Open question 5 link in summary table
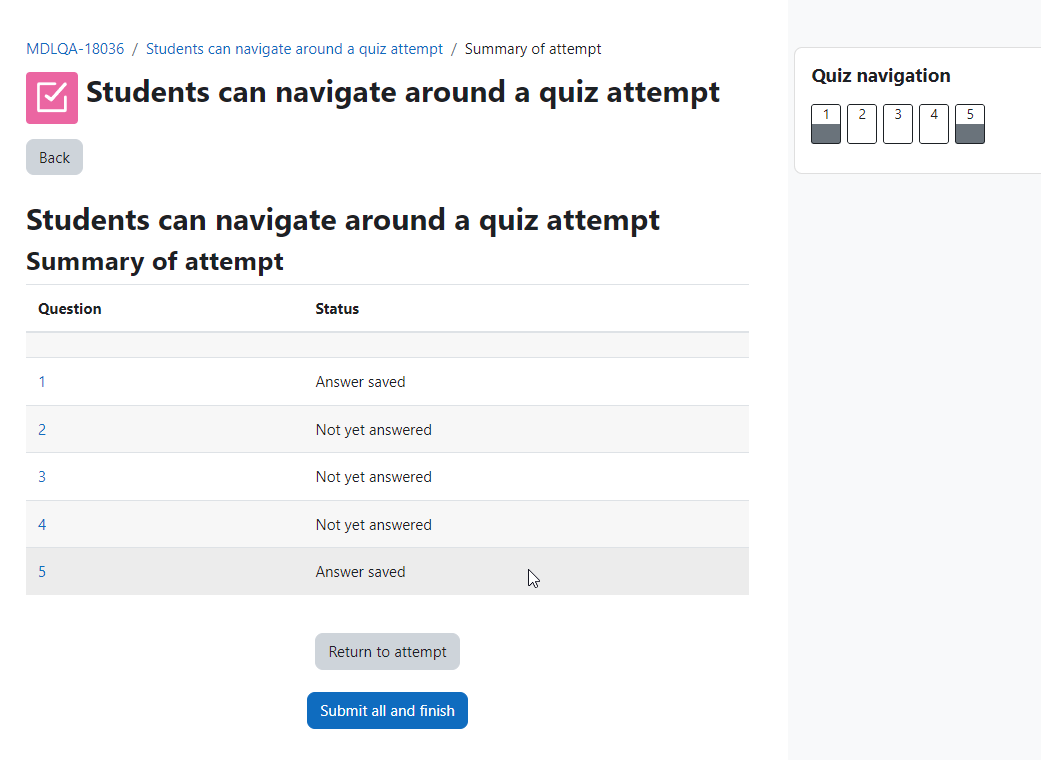 tap(42, 572)
